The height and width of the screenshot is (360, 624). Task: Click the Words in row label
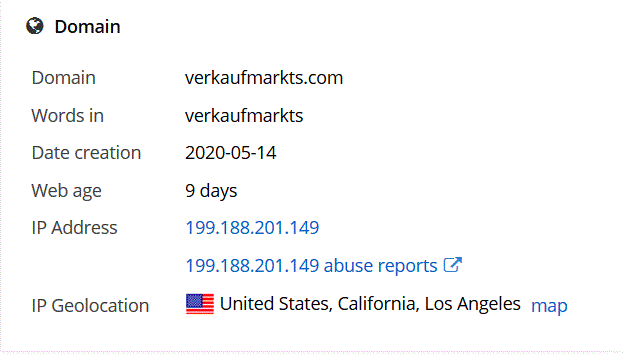pyautogui.click(x=67, y=116)
